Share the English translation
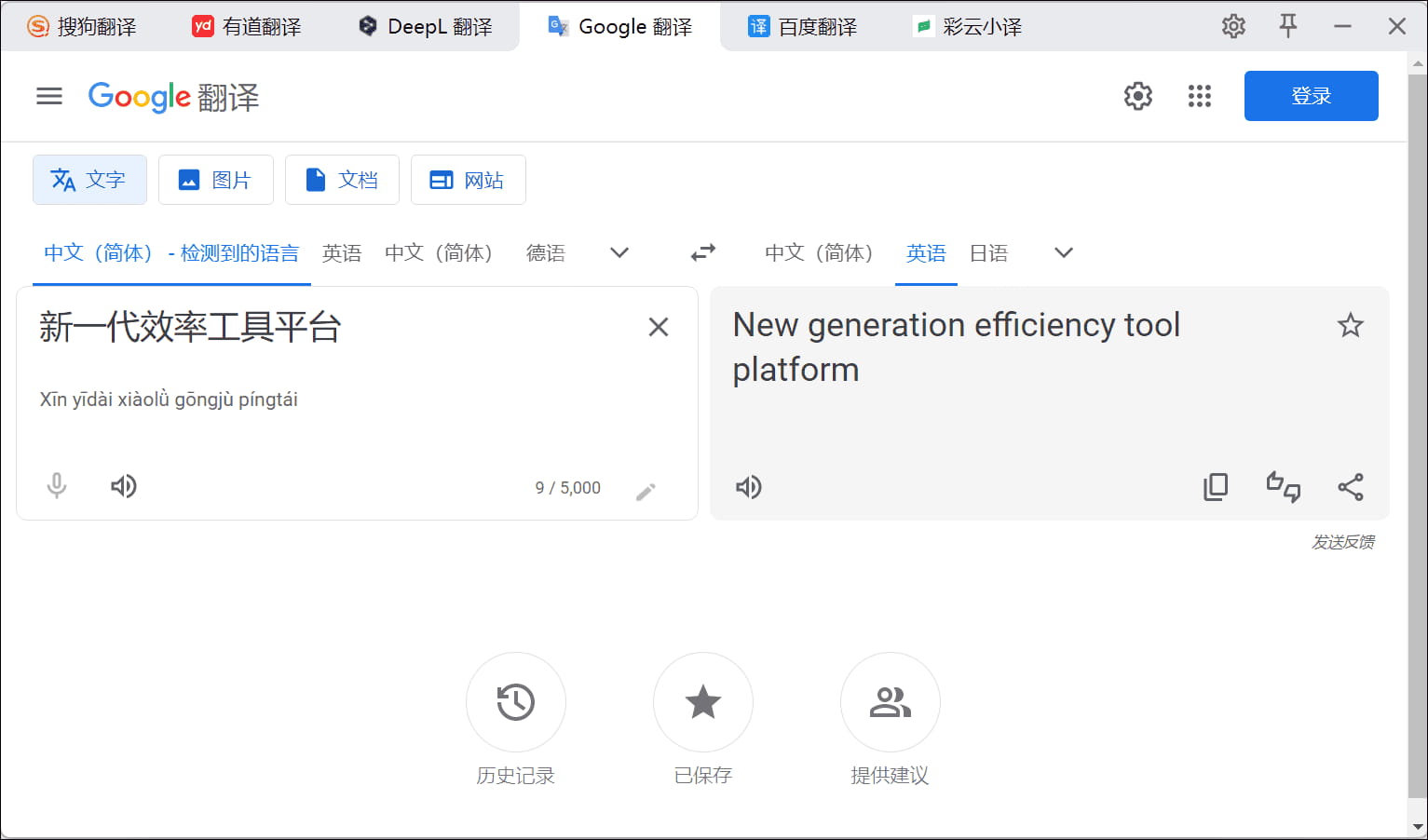1428x840 pixels. [x=1351, y=487]
